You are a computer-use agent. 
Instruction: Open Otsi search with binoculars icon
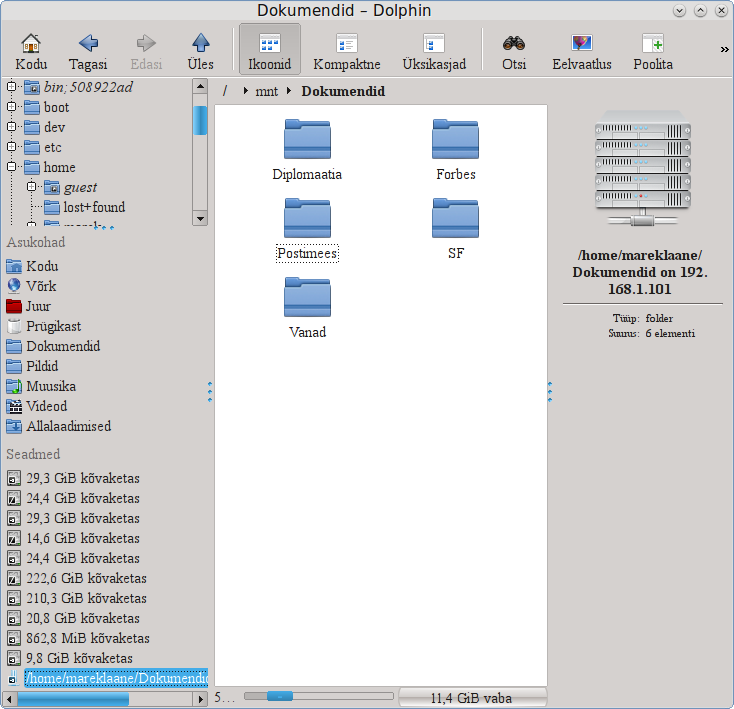(514, 51)
